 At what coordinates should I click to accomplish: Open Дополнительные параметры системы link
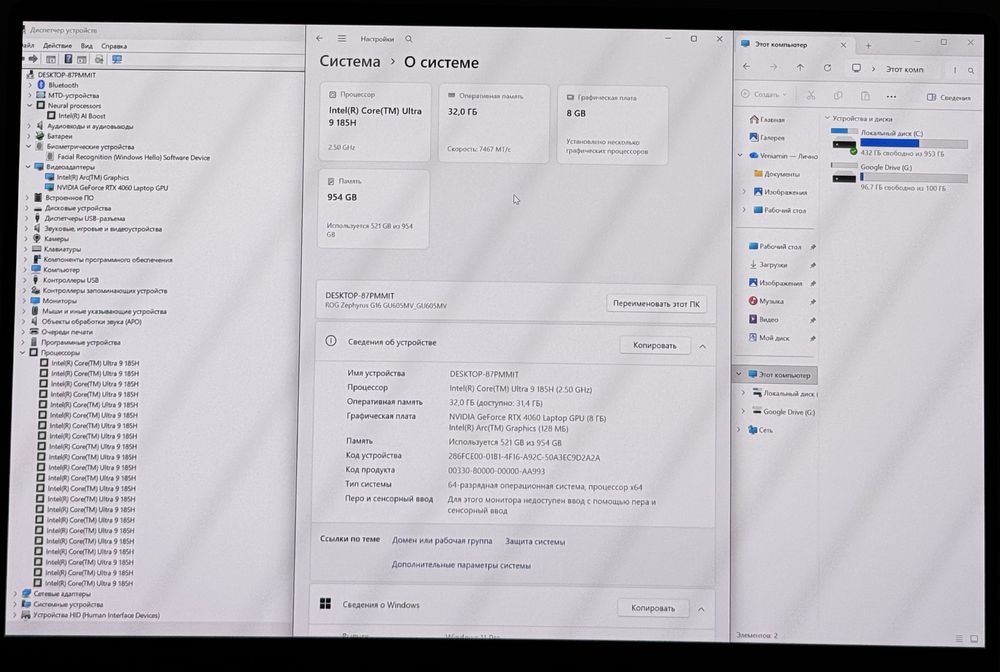pyautogui.click(x=461, y=565)
